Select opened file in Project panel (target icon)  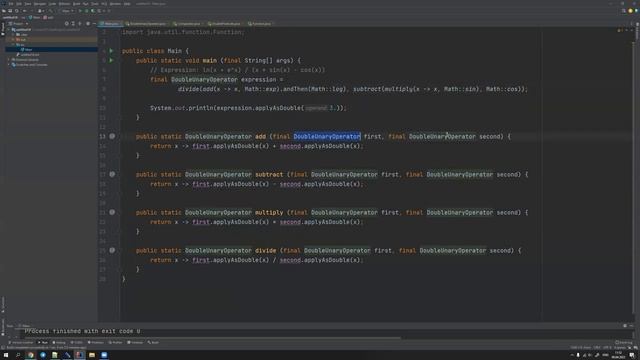coord(67,24)
